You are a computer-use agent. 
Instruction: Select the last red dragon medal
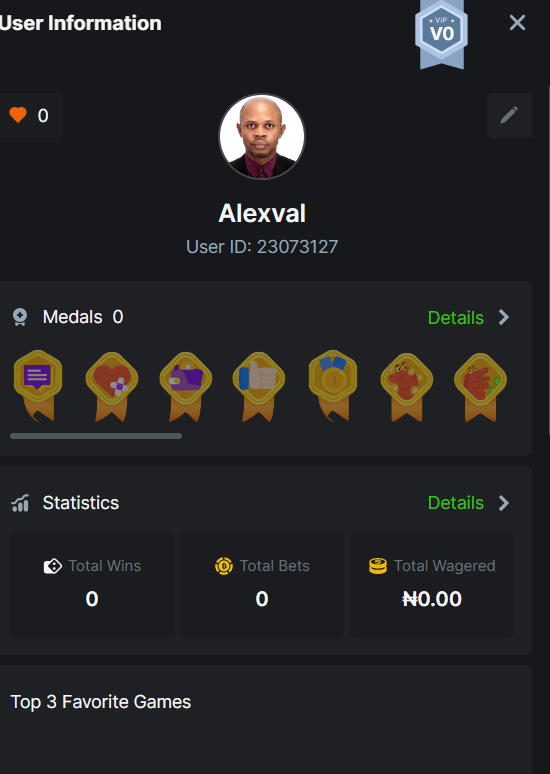[x=480, y=387]
